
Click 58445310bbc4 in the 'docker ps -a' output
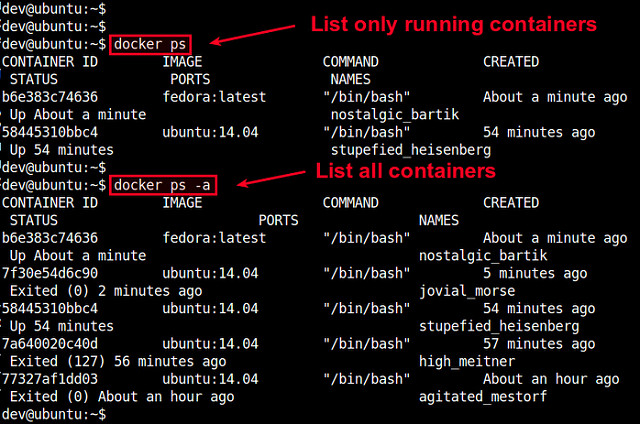point(50,309)
